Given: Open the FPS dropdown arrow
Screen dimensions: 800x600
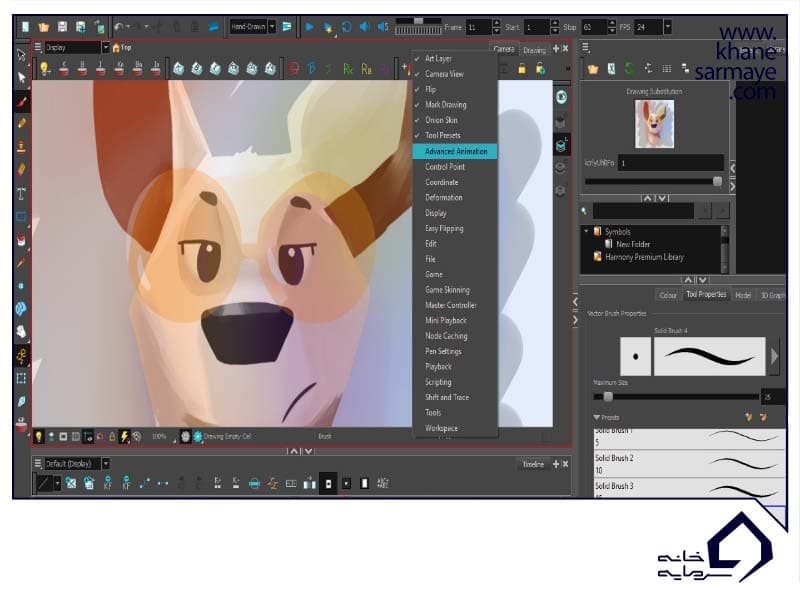Looking at the screenshot, I should tap(667, 27).
